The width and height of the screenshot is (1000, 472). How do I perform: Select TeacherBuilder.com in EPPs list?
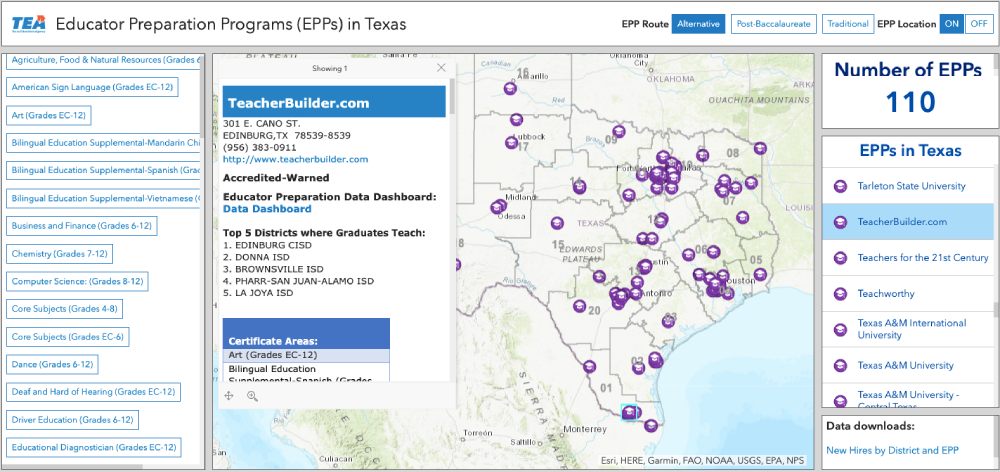908,222
